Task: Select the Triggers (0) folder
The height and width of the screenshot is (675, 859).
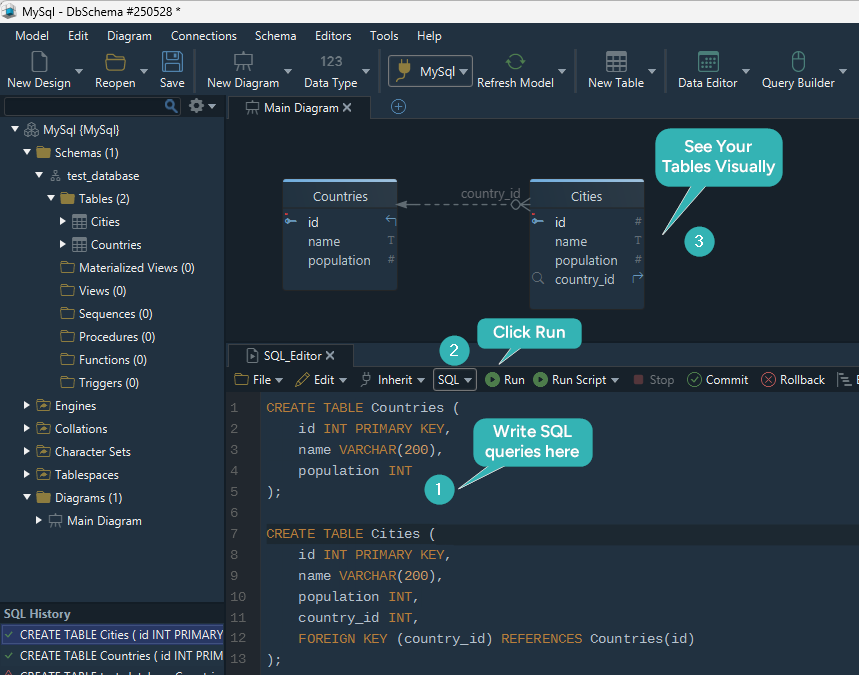Action: (x=108, y=382)
